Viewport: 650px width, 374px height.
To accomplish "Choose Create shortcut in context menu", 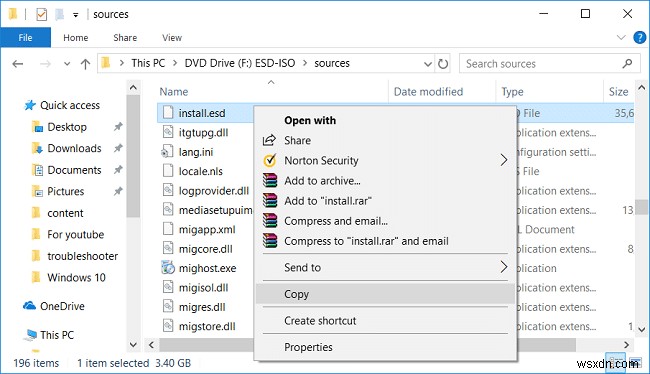I will (x=385, y=321).
